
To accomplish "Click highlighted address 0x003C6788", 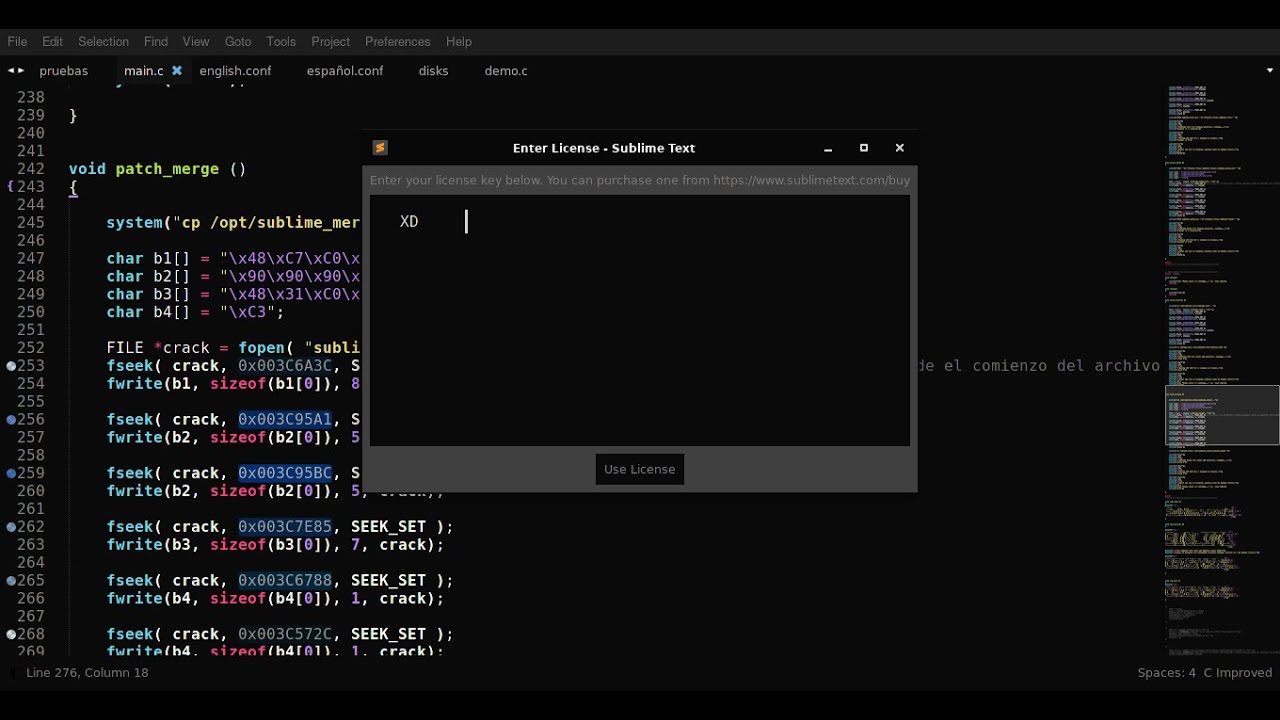I will 285,581.
